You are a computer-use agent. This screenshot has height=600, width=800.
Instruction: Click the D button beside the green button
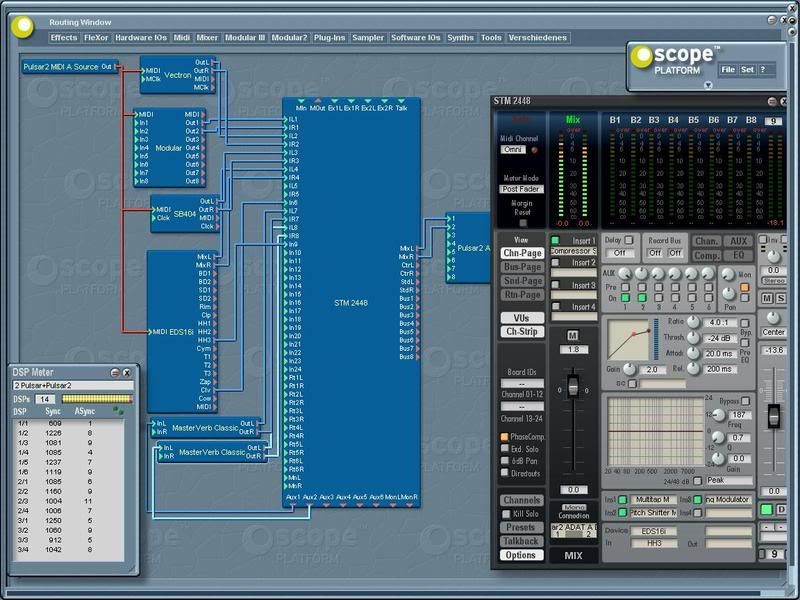(x=781, y=509)
